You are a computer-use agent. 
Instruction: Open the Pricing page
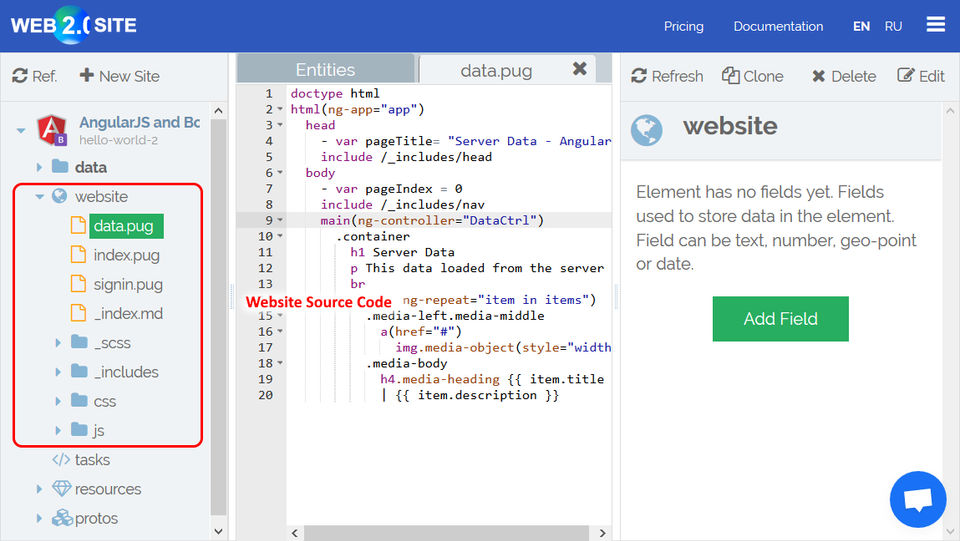click(x=684, y=26)
